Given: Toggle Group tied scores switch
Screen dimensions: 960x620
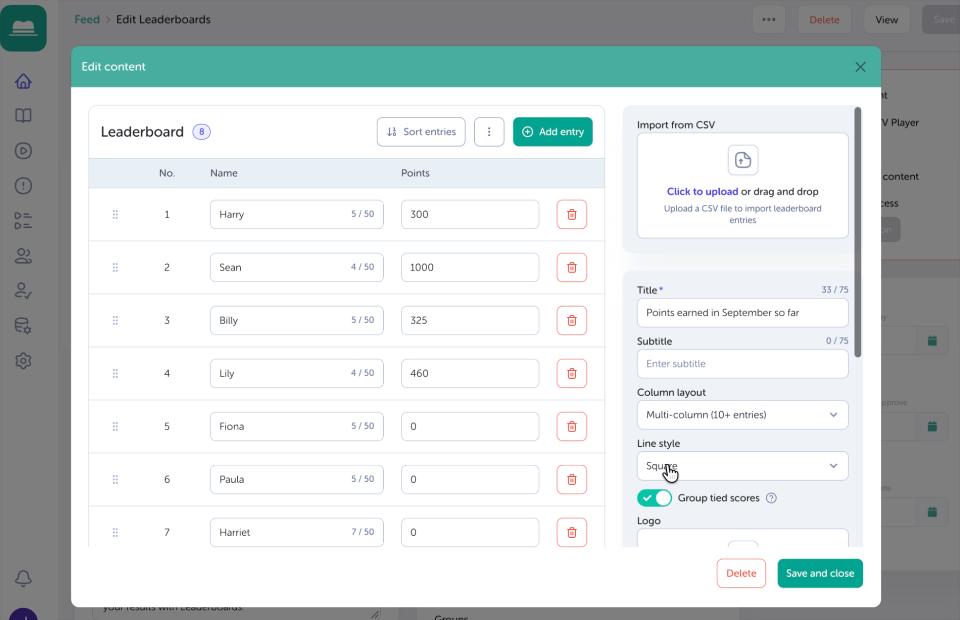Looking at the screenshot, I should click(x=654, y=498).
